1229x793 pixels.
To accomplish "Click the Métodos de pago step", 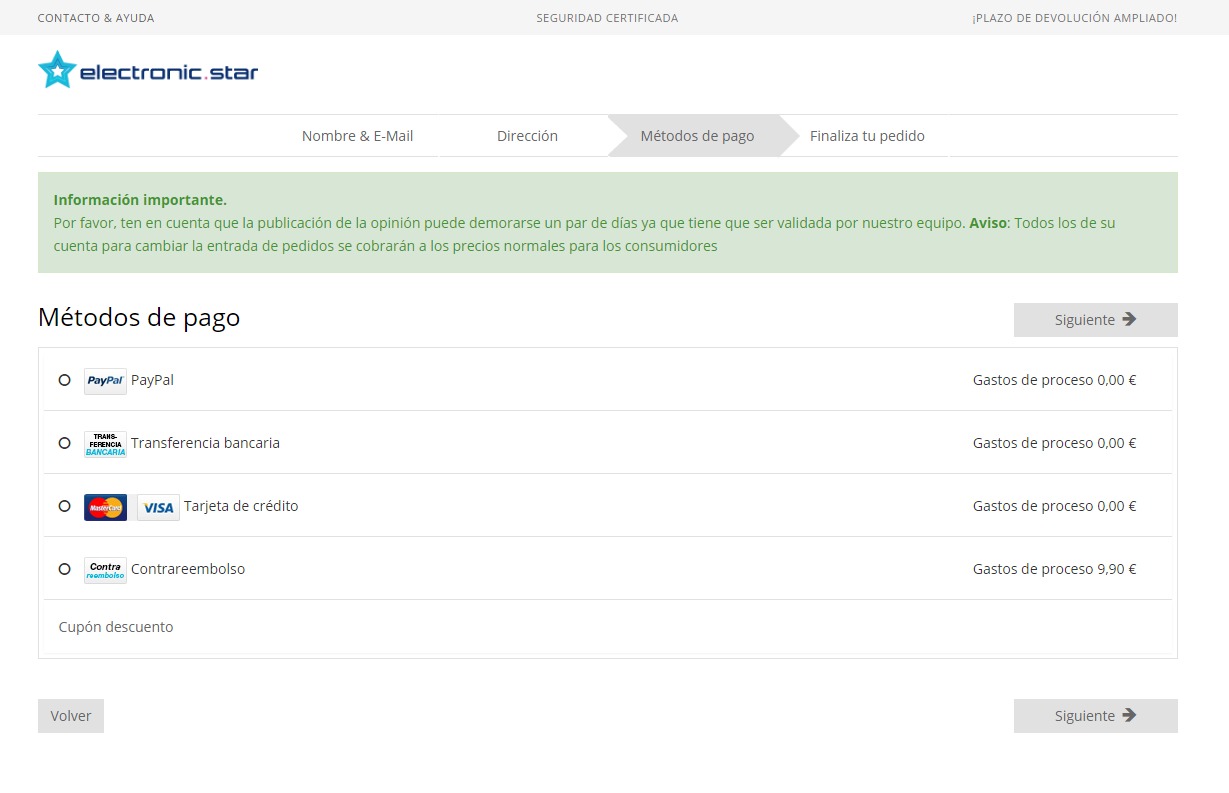I will click(x=697, y=136).
